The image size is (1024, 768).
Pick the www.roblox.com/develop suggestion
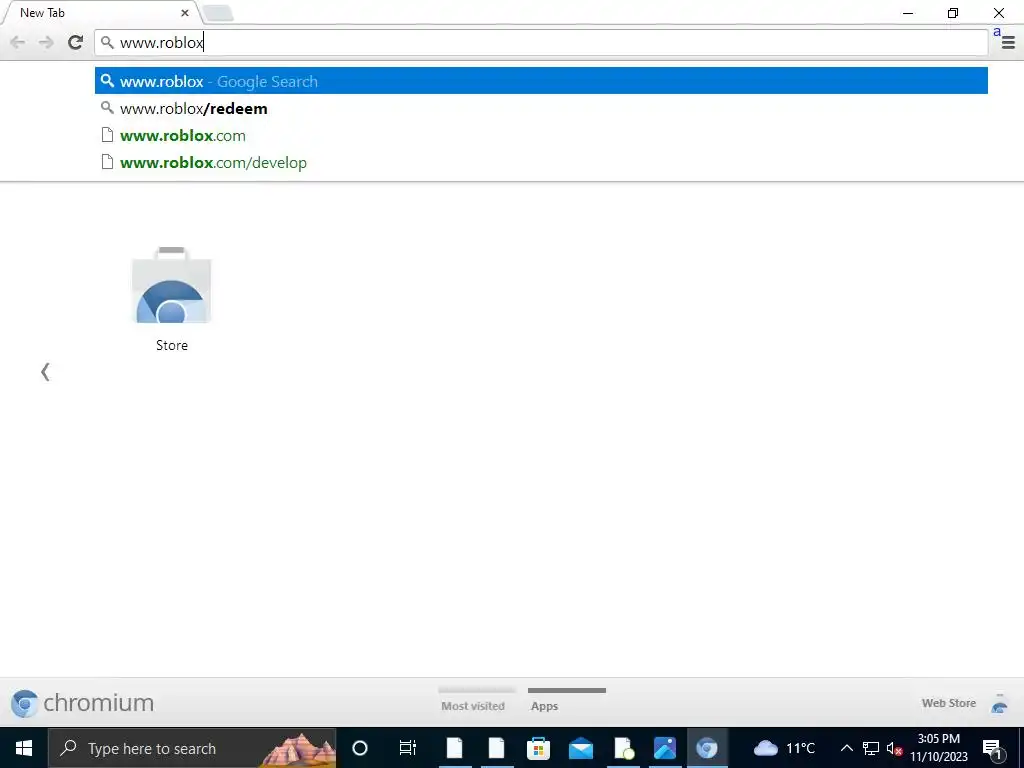541,163
